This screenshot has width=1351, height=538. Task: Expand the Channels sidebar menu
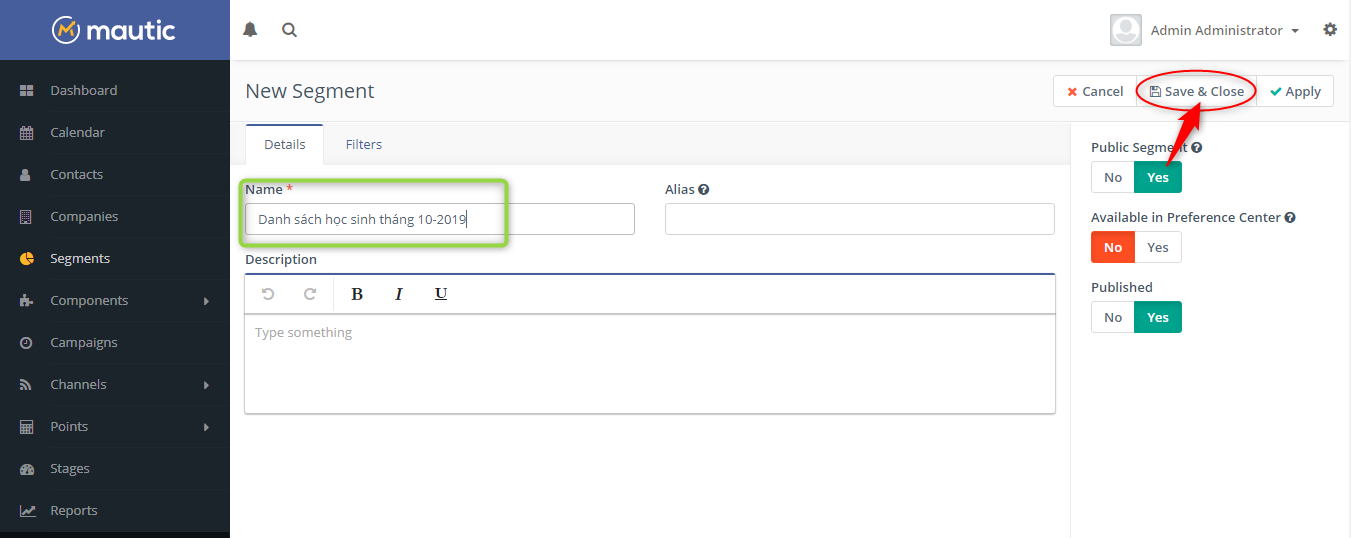click(x=115, y=384)
